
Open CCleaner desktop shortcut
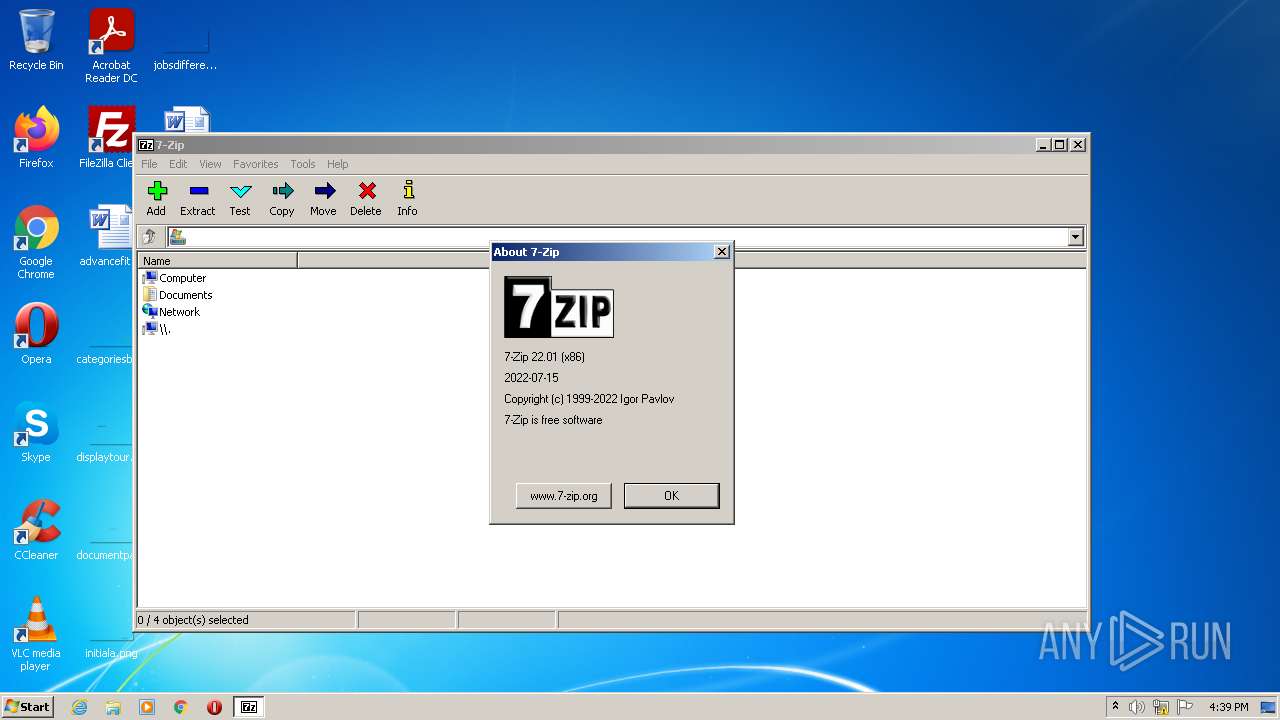[x=36, y=529]
